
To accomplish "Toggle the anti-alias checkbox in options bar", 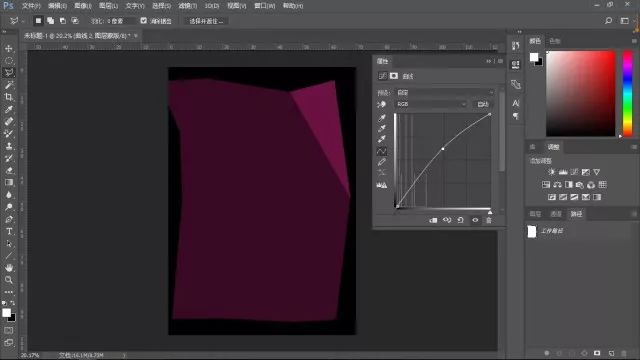I will point(144,20).
